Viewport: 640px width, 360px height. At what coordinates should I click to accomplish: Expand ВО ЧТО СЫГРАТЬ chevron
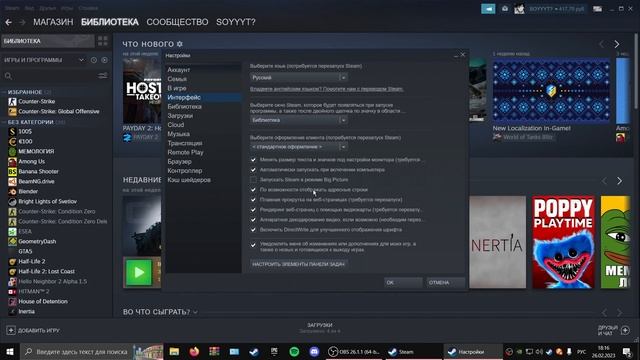coord(196,312)
